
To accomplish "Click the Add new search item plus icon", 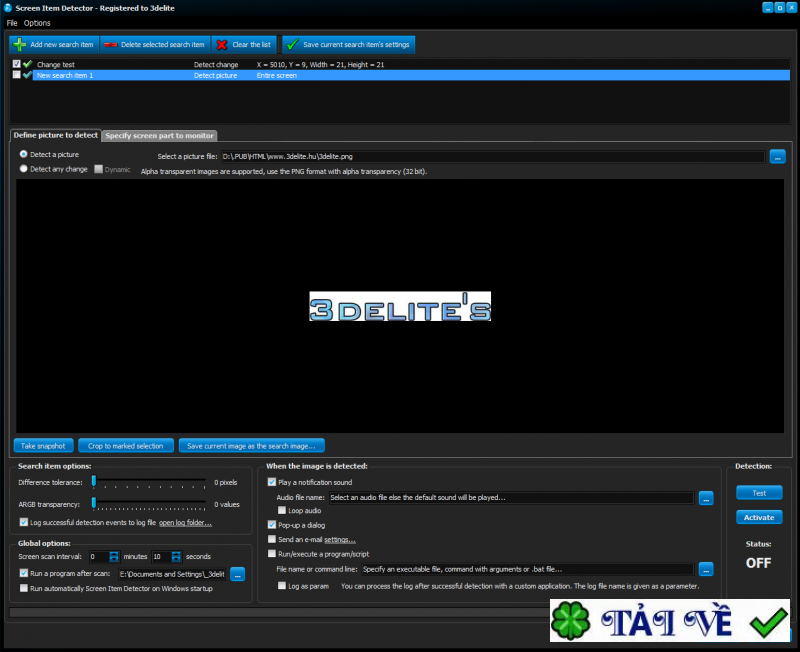I will click(x=18, y=44).
